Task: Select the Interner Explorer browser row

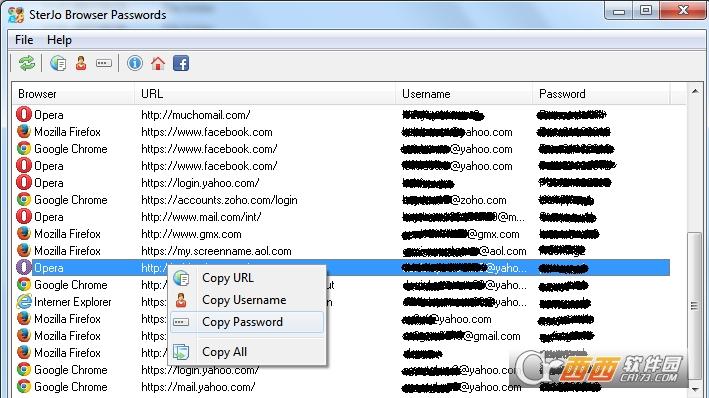Action: pyautogui.click(x=72, y=302)
